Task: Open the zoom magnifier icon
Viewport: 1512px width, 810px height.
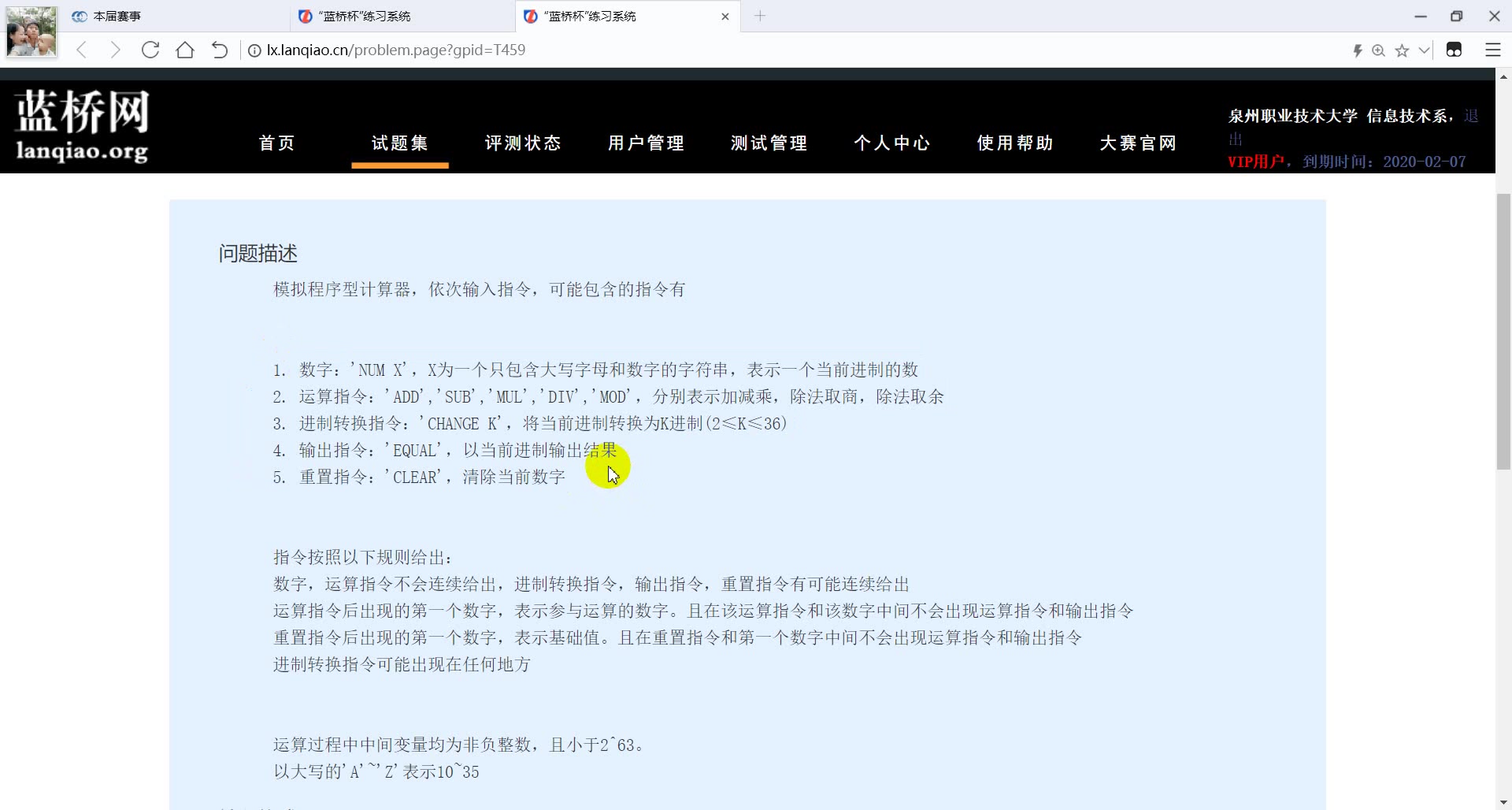Action: click(1379, 50)
